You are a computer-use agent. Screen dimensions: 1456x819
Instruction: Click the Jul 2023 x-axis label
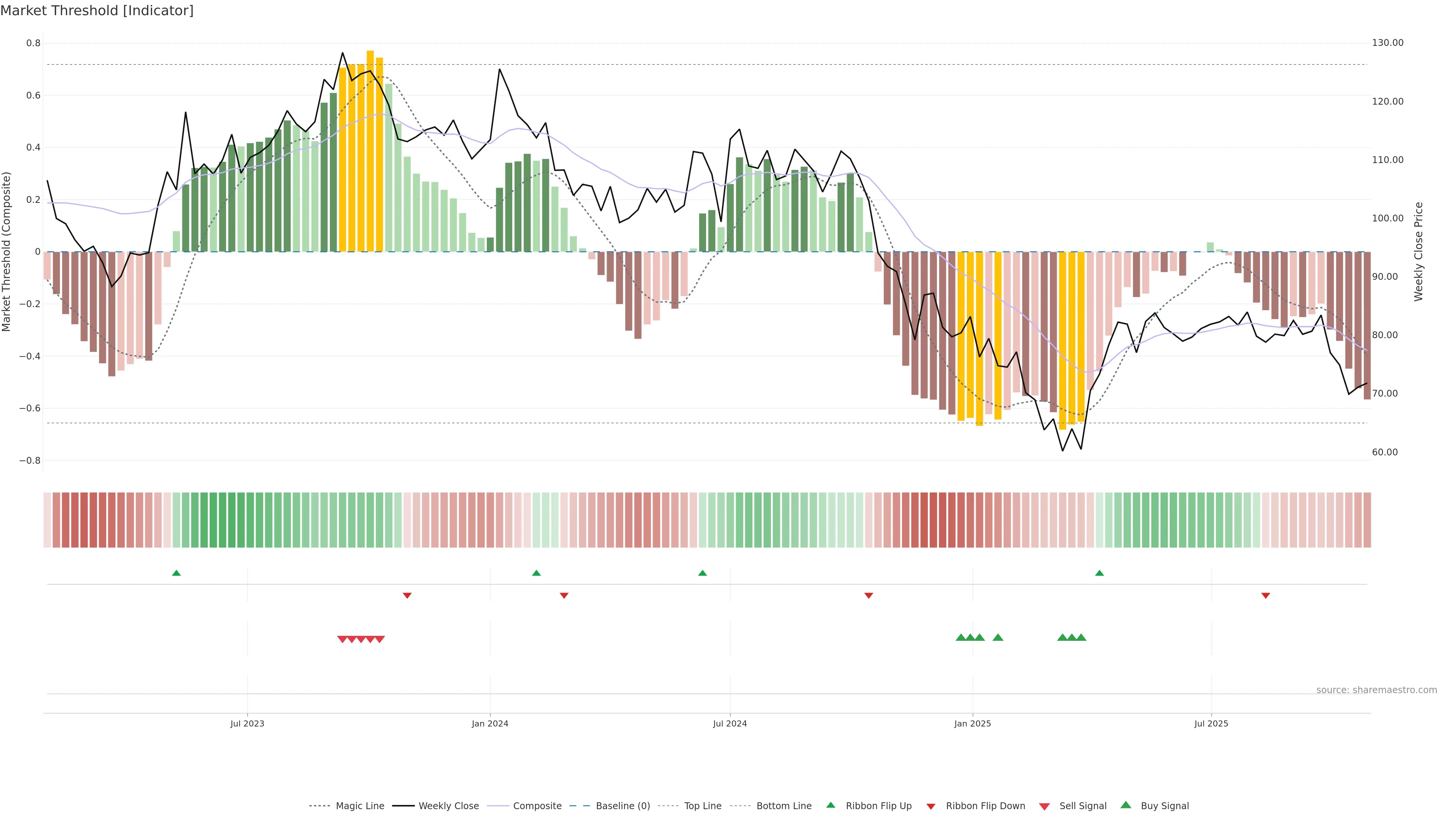pos(247,723)
